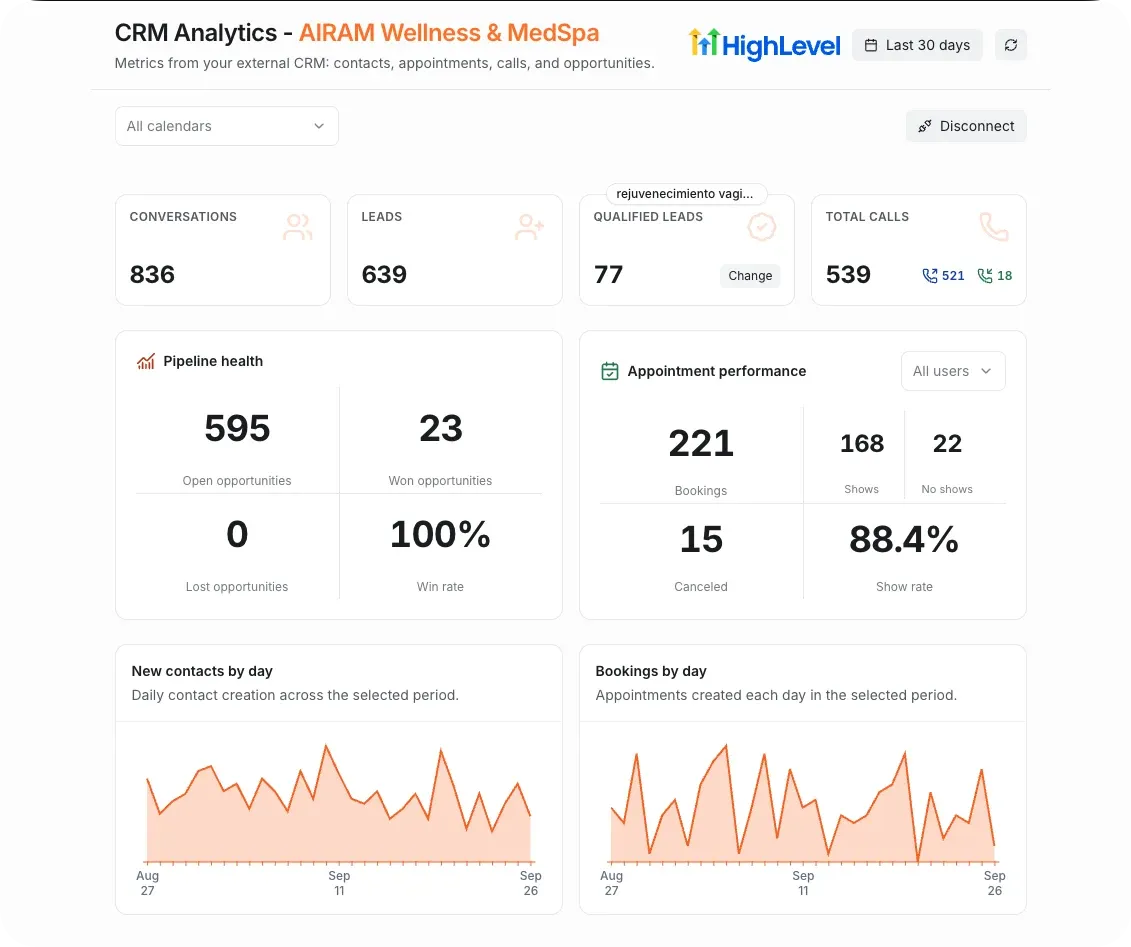Click the Appointment performance heading

click(716, 371)
